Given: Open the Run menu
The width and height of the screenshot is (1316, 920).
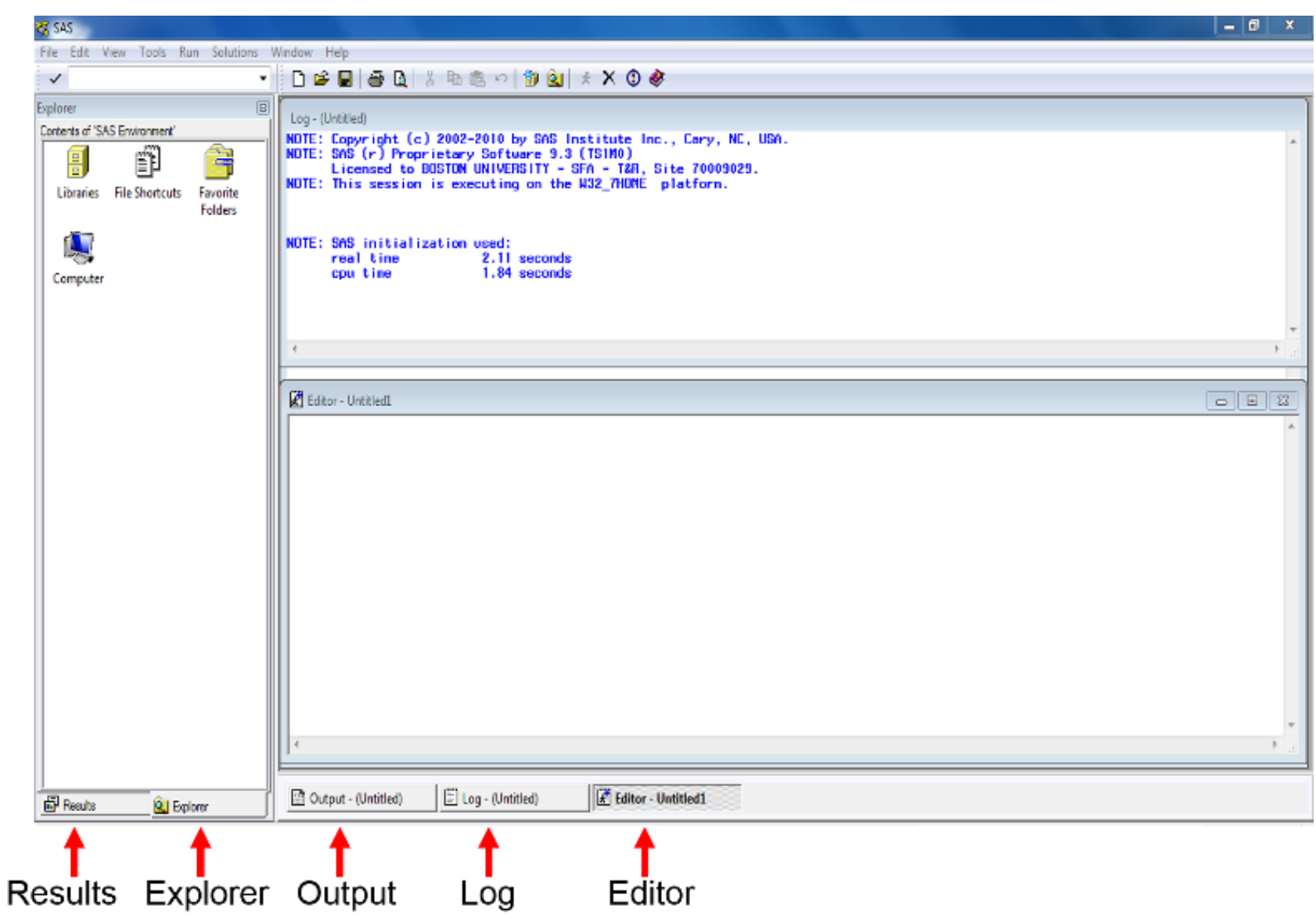Looking at the screenshot, I should [189, 52].
